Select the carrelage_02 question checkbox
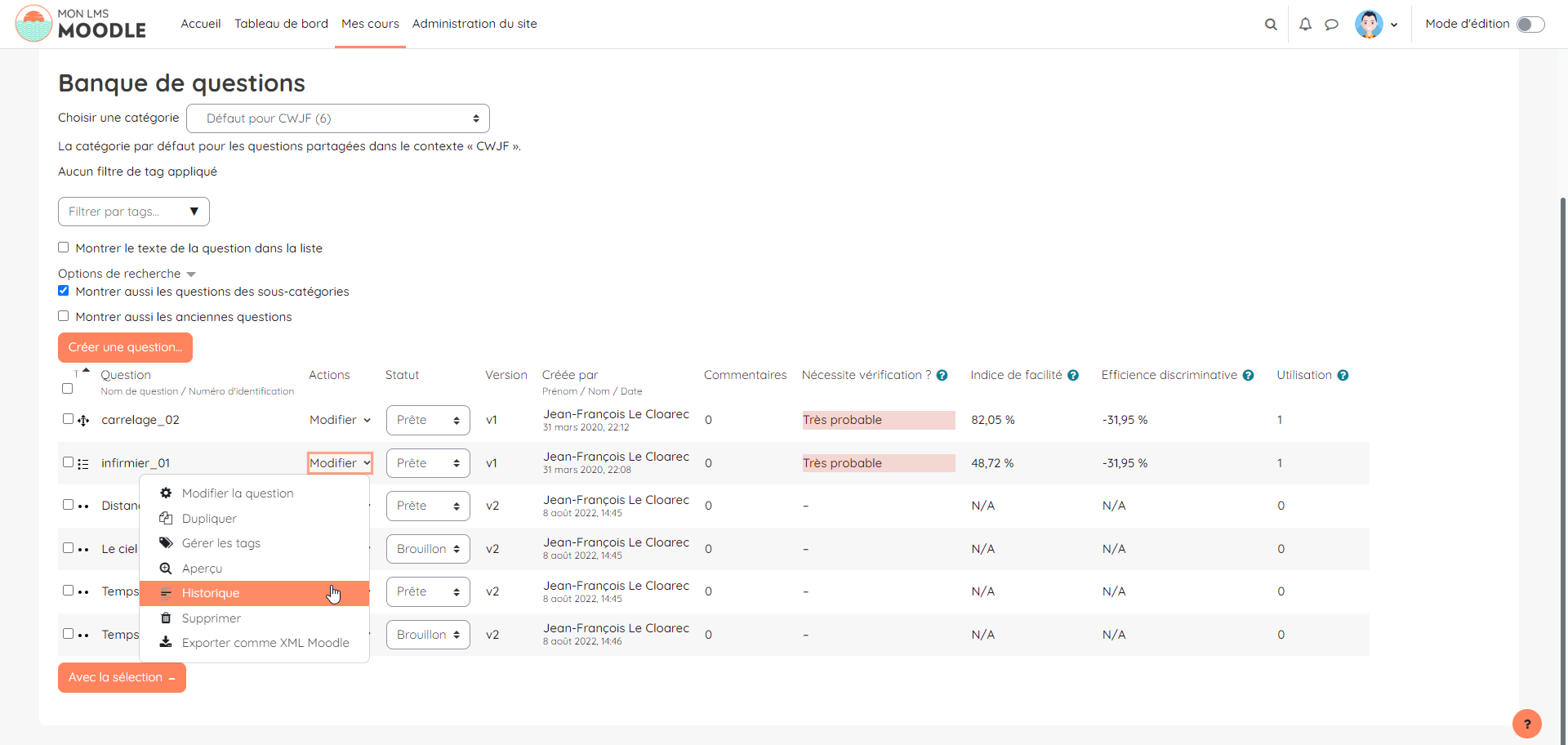 [x=68, y=419]
